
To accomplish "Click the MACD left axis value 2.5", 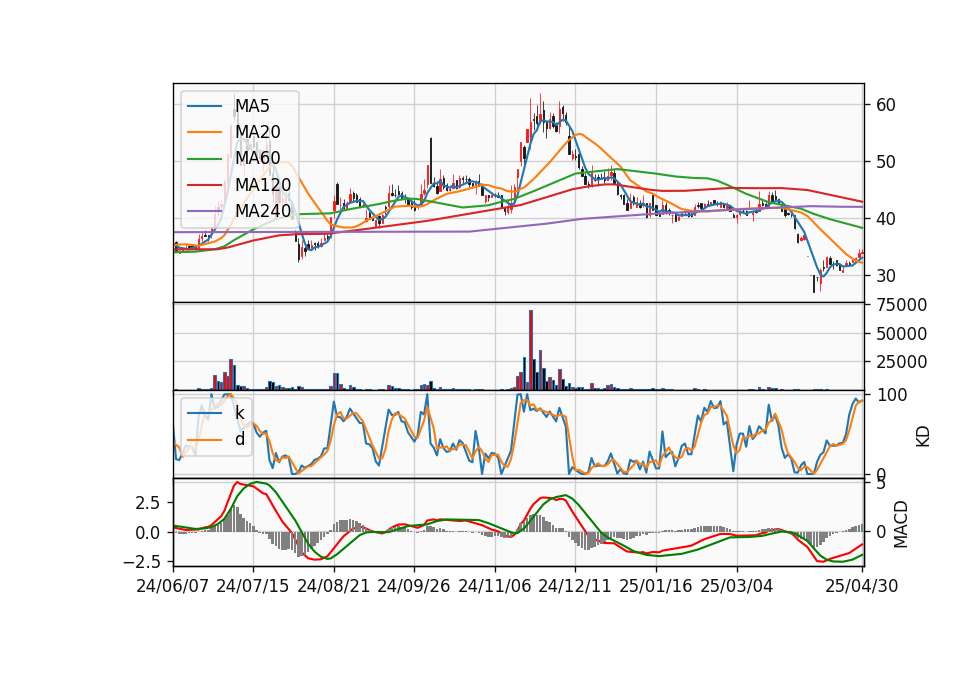I will coord(148,503).
